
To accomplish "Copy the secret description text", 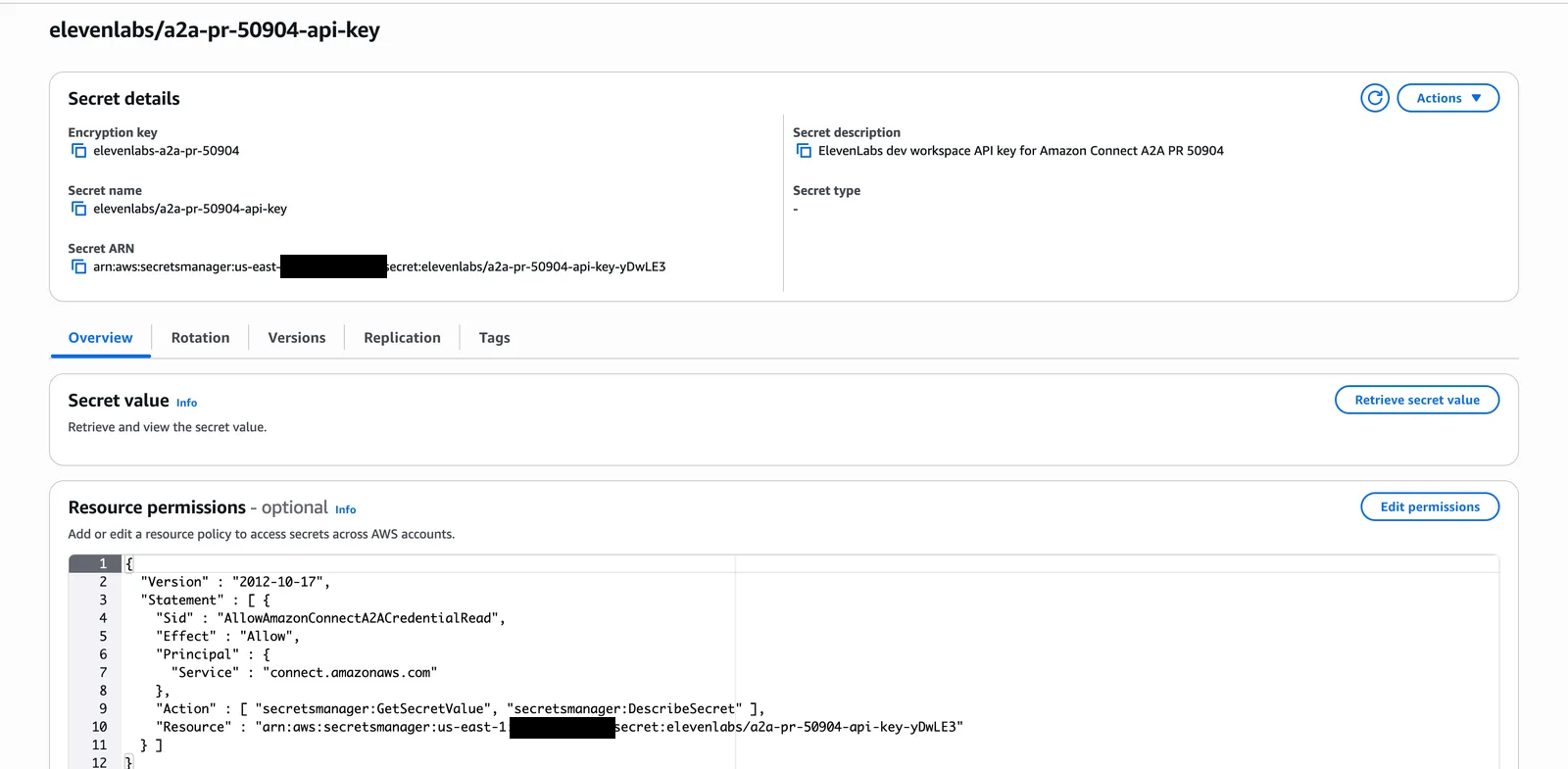I will pyautogui.click(x=804, y=151).
